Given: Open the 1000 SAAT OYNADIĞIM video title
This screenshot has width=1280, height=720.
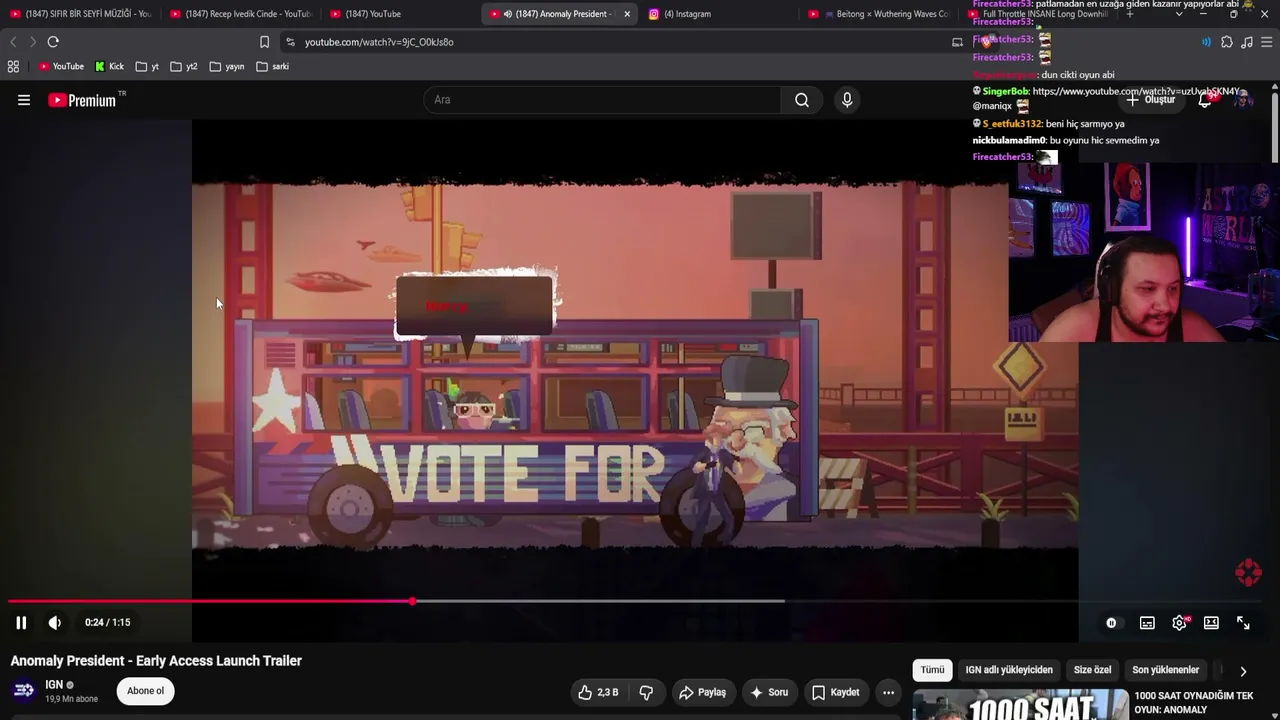Looking at the screenshot, I should 1194,703.
